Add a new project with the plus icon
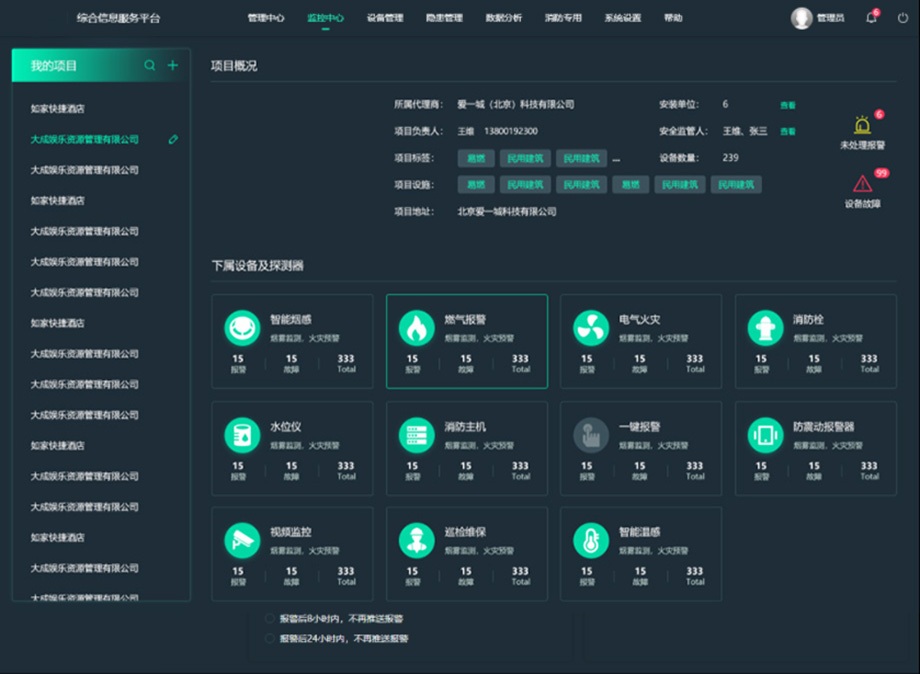 pyautogui.click(x=172, y=66)
